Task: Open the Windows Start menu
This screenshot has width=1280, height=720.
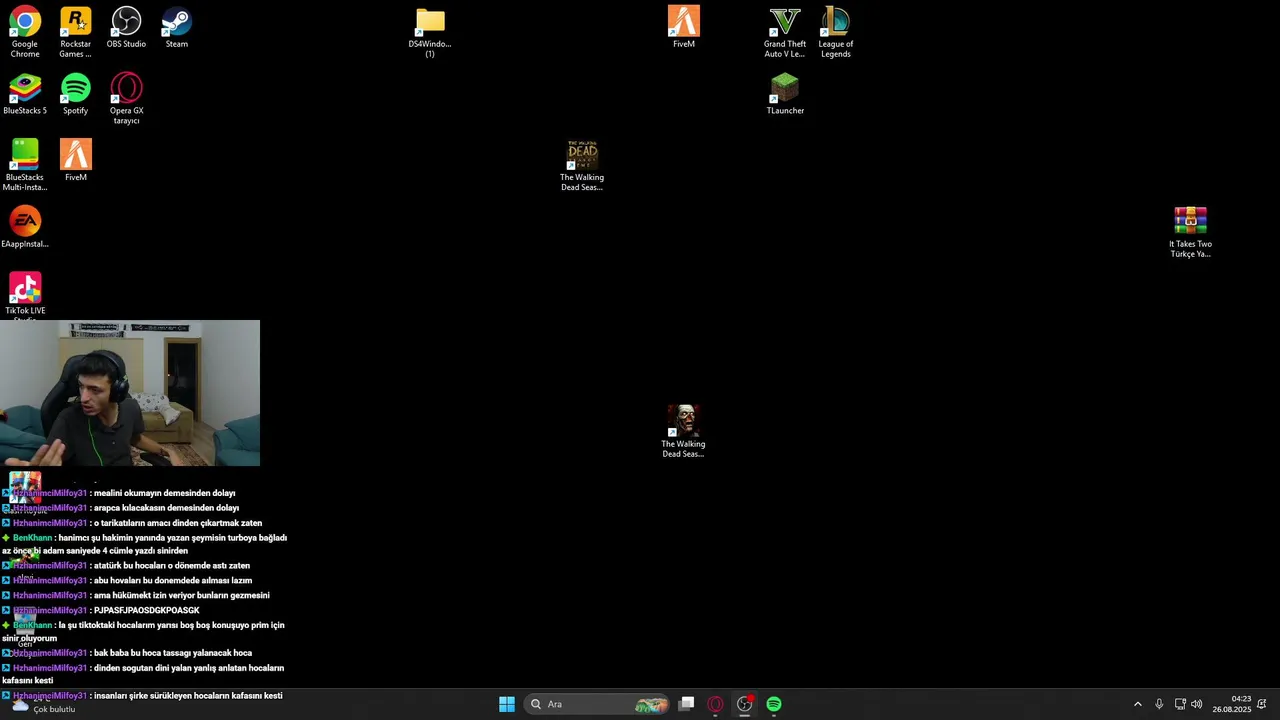Action: coord(507,704)
